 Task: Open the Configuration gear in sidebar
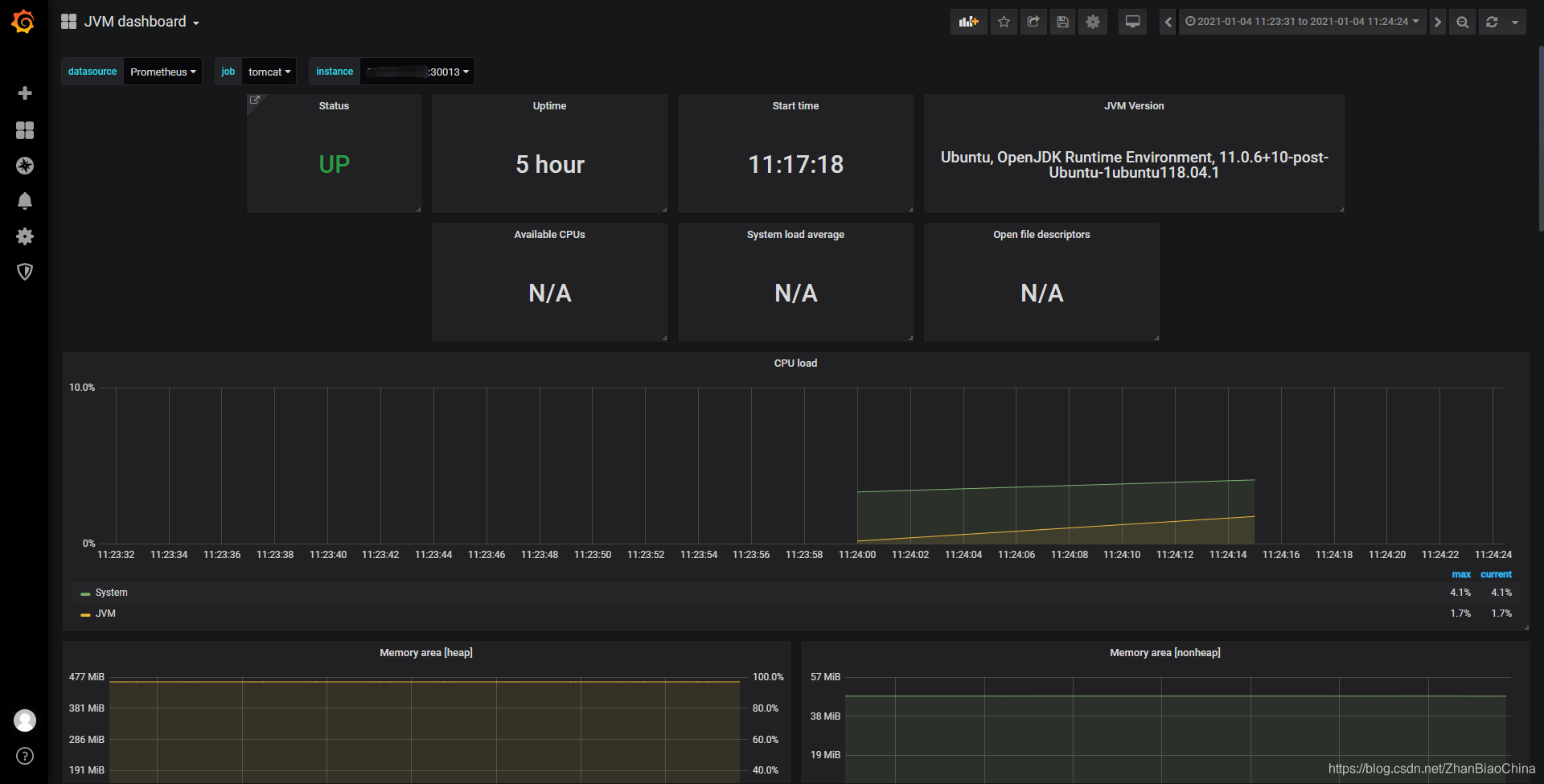(25, 236)
